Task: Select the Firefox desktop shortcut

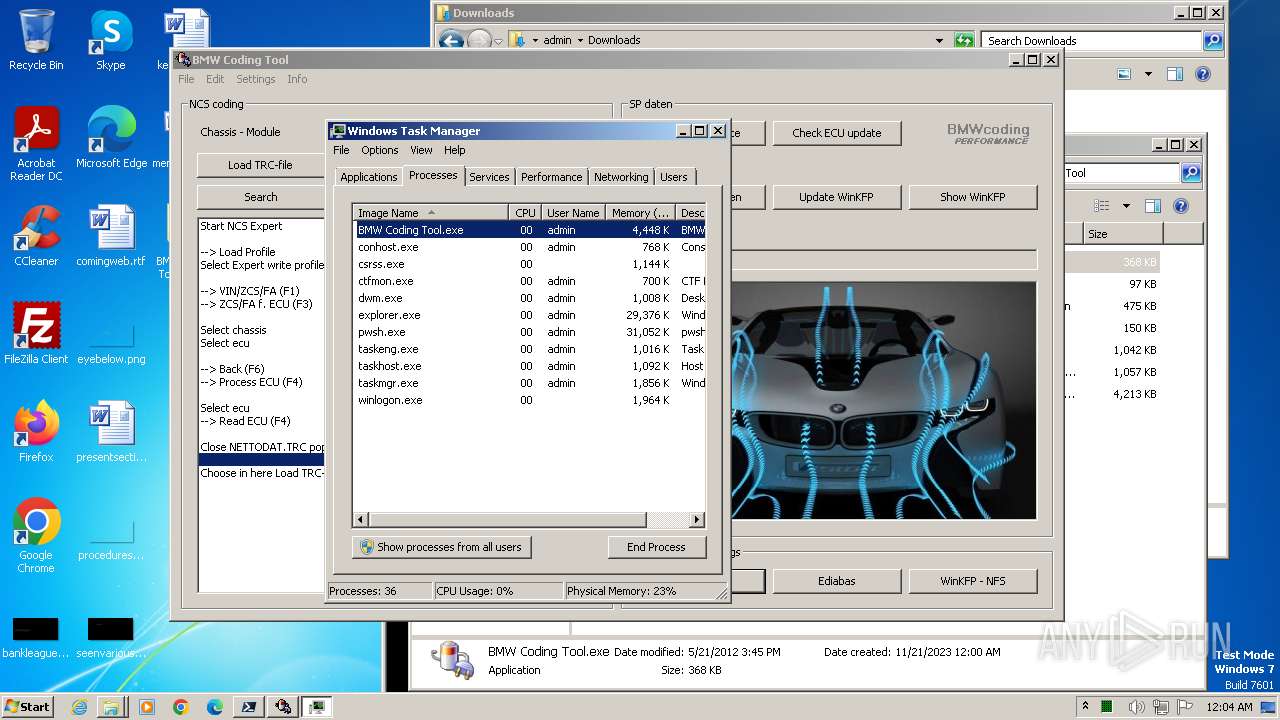Action: click(x=36, y=431)
